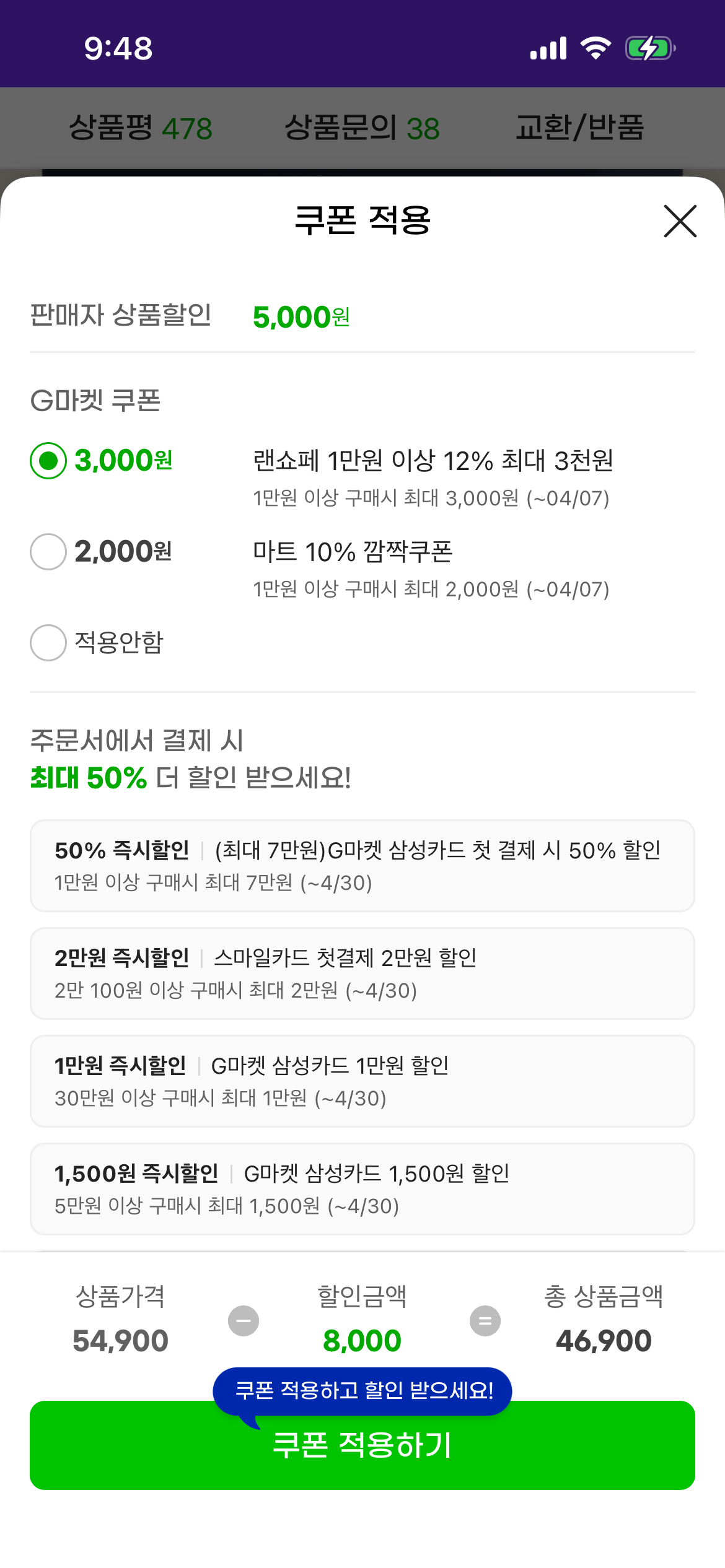Switch to the 상품평 478 tab

coord(141,128)
